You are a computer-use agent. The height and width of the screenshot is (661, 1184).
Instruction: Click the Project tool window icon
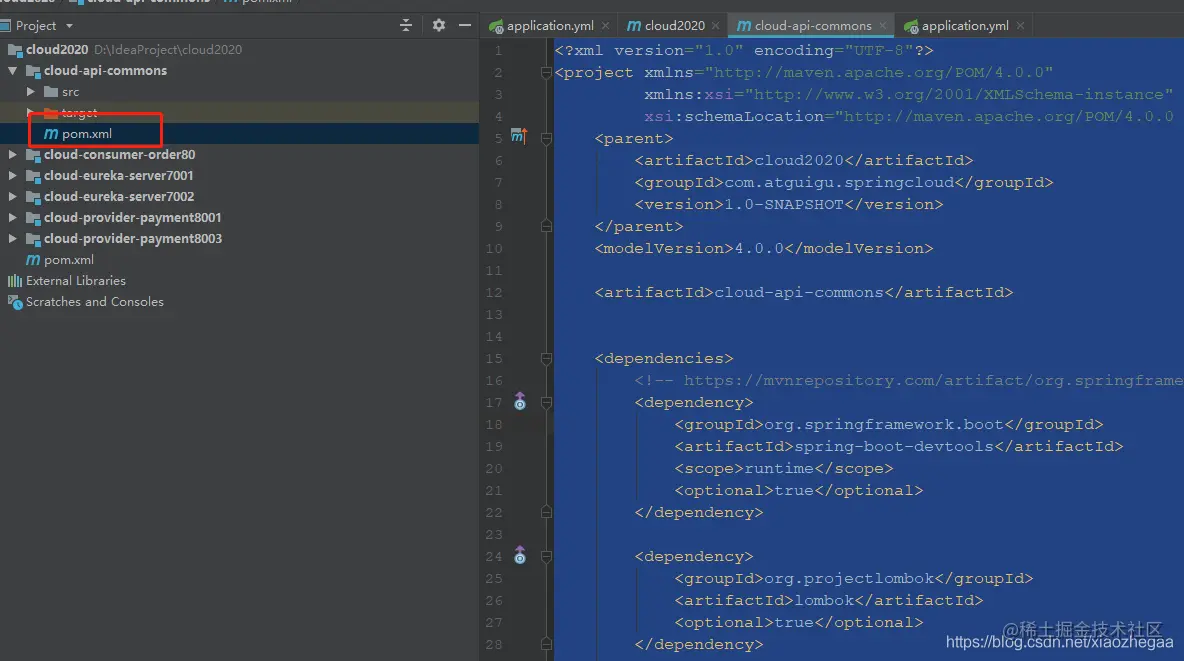pos(5,26)
